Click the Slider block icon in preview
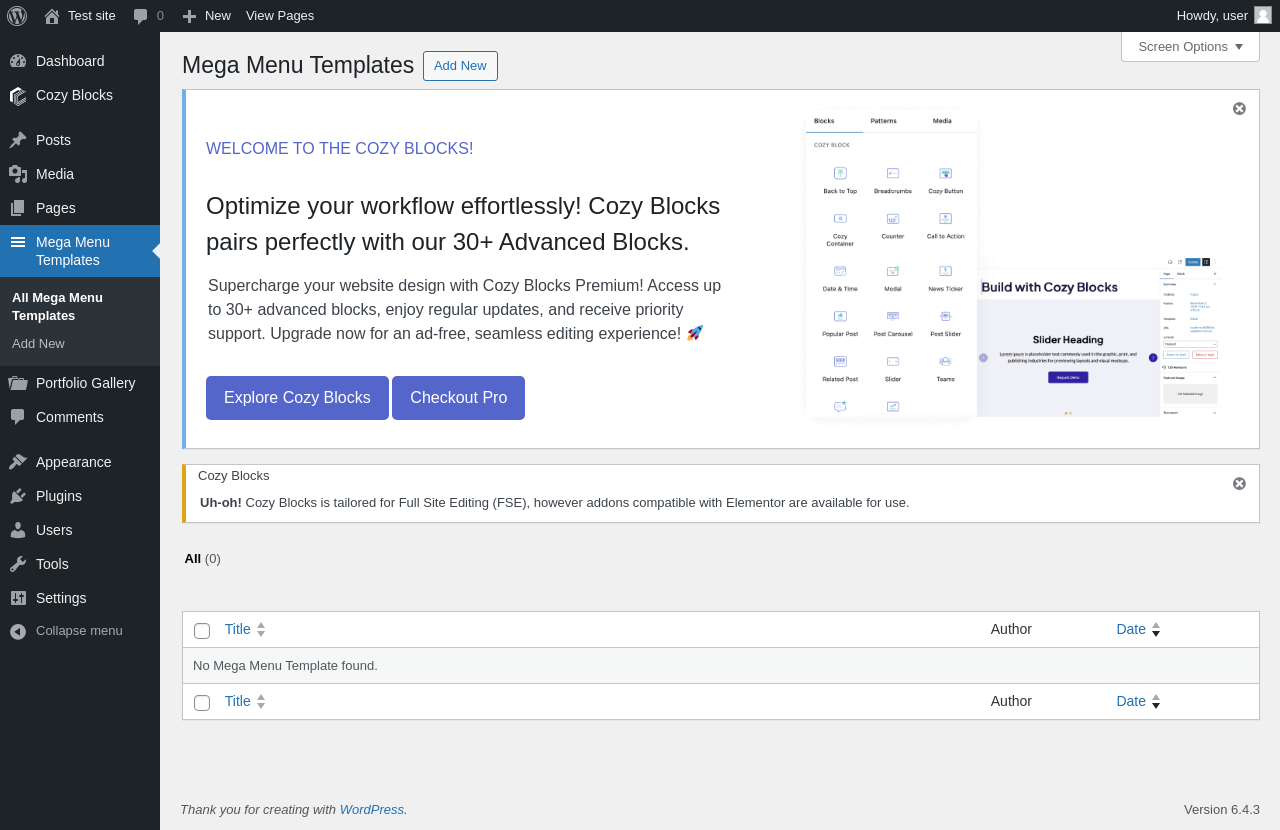Viewport: 1280px width, 830px height. (x=893, y=361)
